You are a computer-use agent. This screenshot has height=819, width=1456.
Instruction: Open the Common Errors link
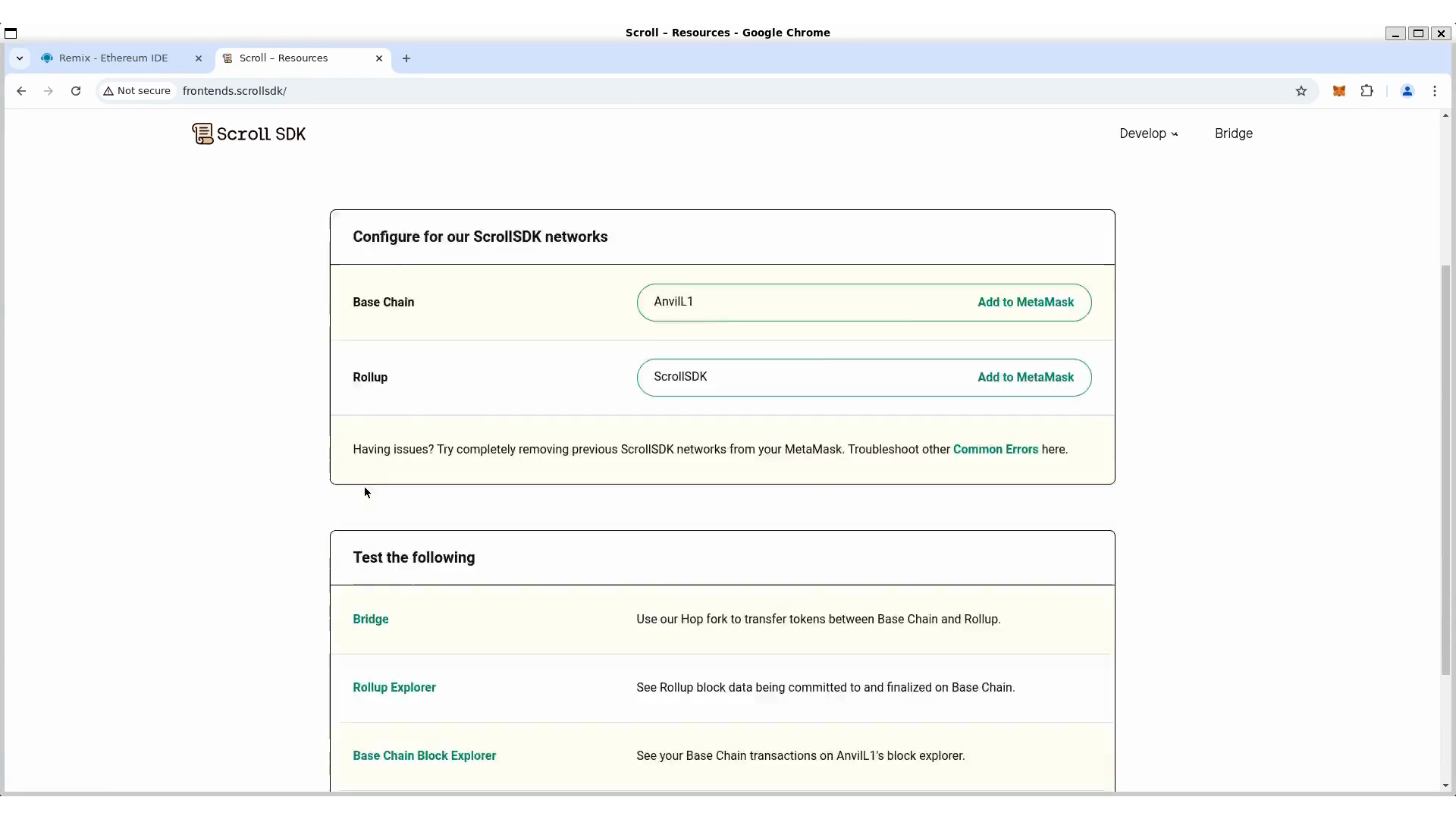click(995, 450)
